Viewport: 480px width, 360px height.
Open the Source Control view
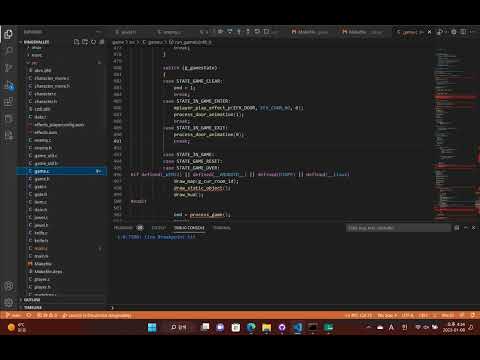click(x=8, y=68)
